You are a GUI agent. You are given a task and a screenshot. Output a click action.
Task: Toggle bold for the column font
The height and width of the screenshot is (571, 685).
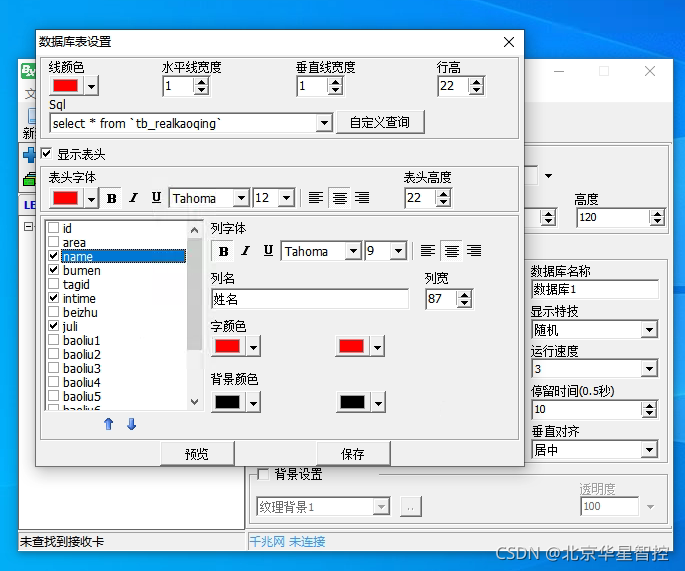point(224,251)
